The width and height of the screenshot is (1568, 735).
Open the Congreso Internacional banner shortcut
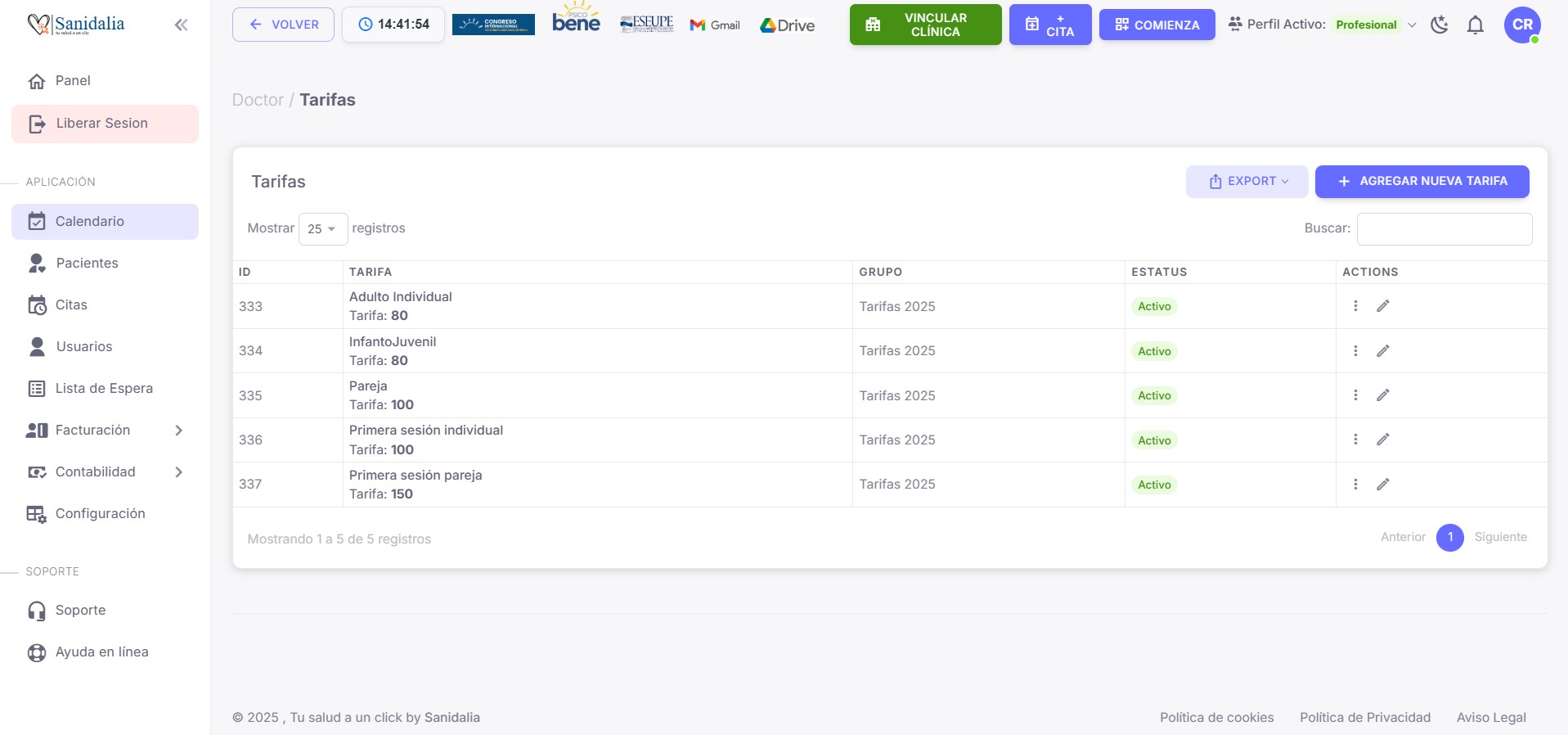pyautogui.click(x=493, y=25)
